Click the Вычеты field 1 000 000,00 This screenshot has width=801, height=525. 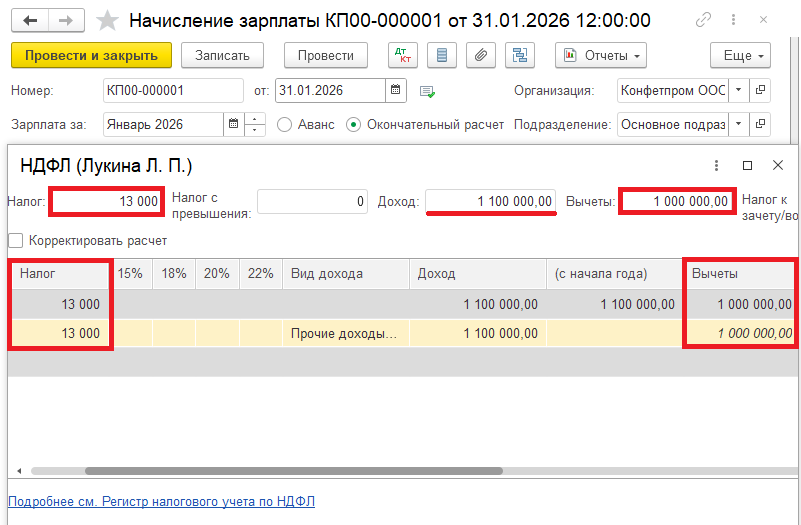tap(677, 201)
